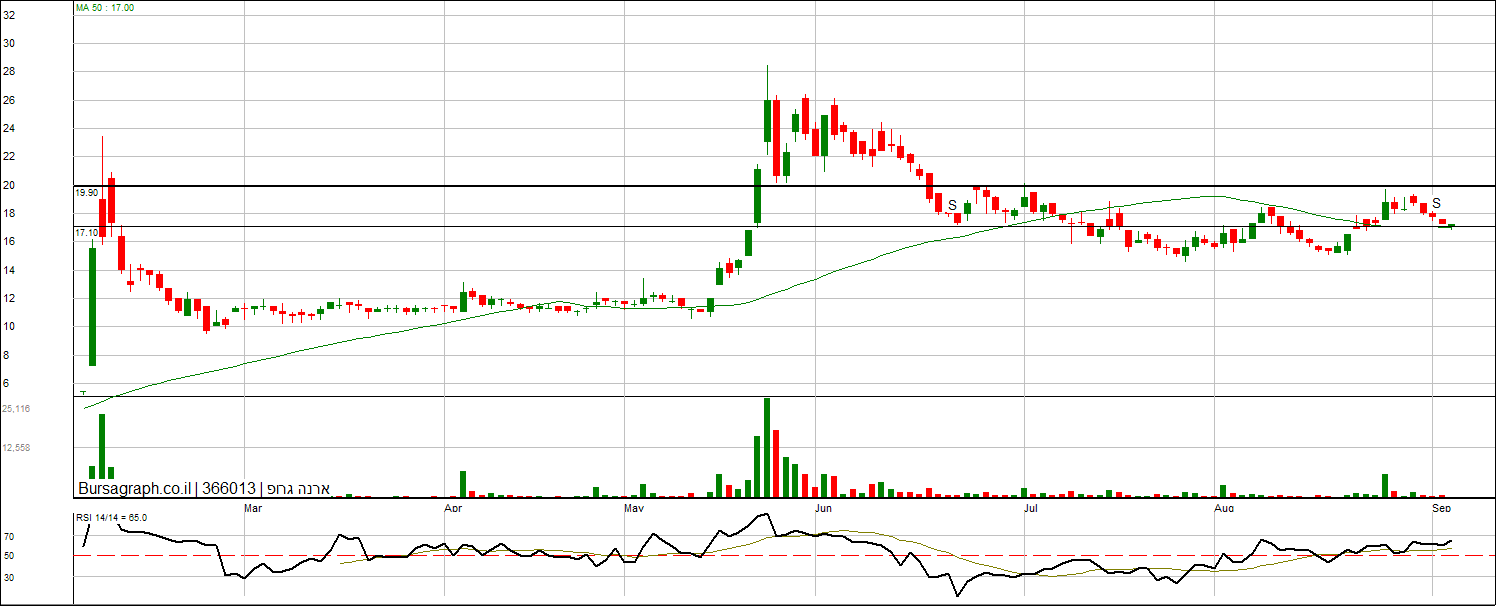Image resolution: width=1496 pixels, height=606 pixels.
Task: Click the 18 price axis value
Action: [x=9, y=213]
